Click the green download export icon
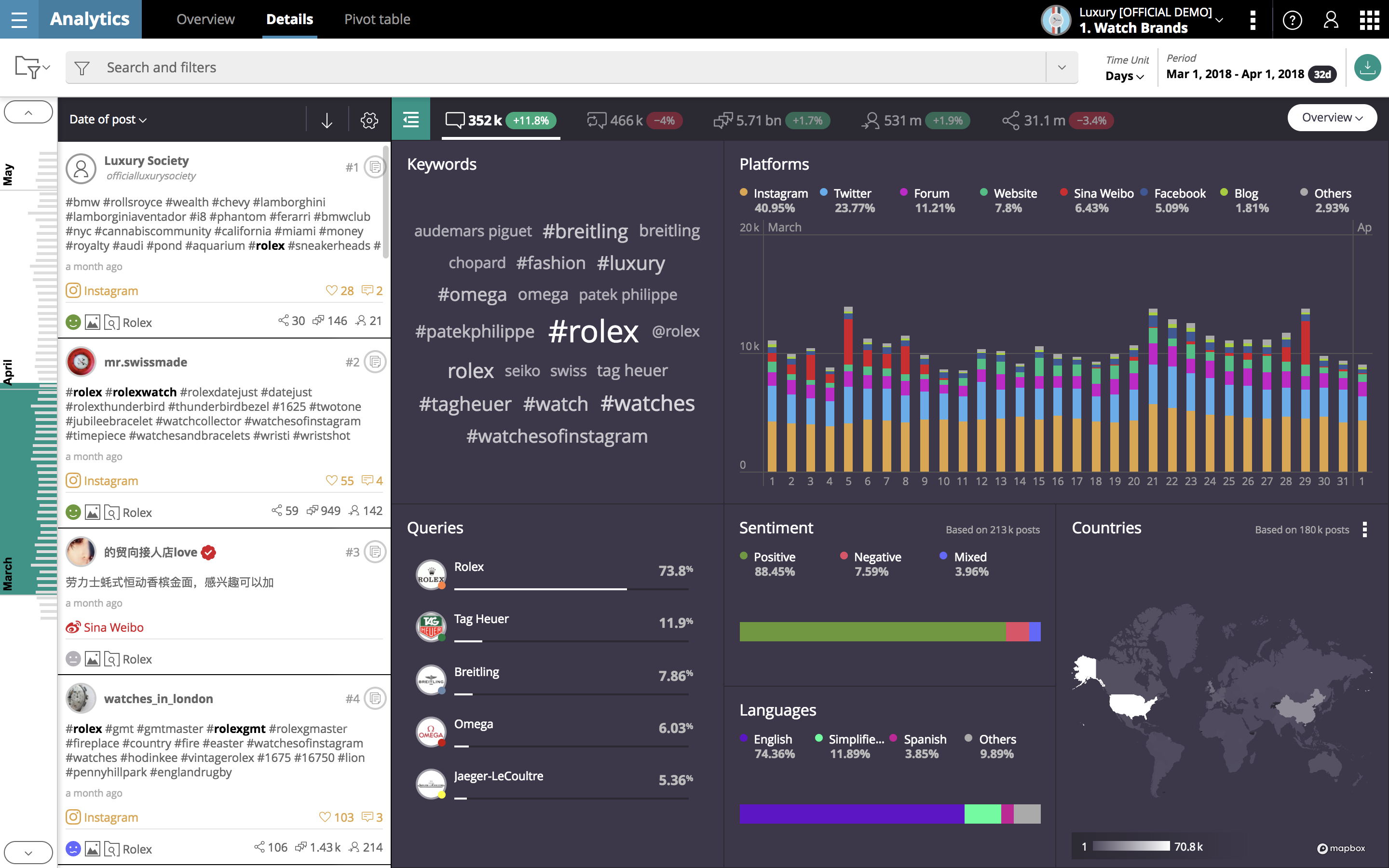Image resolution: width=1389 pixels, height=868 pixels. click(1367, 68)
